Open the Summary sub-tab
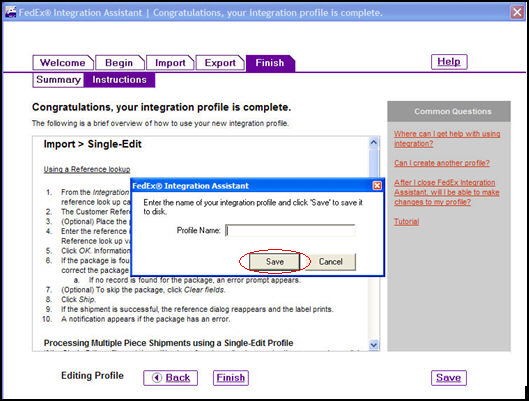The image size is (529, 401). tap(58, 80)
